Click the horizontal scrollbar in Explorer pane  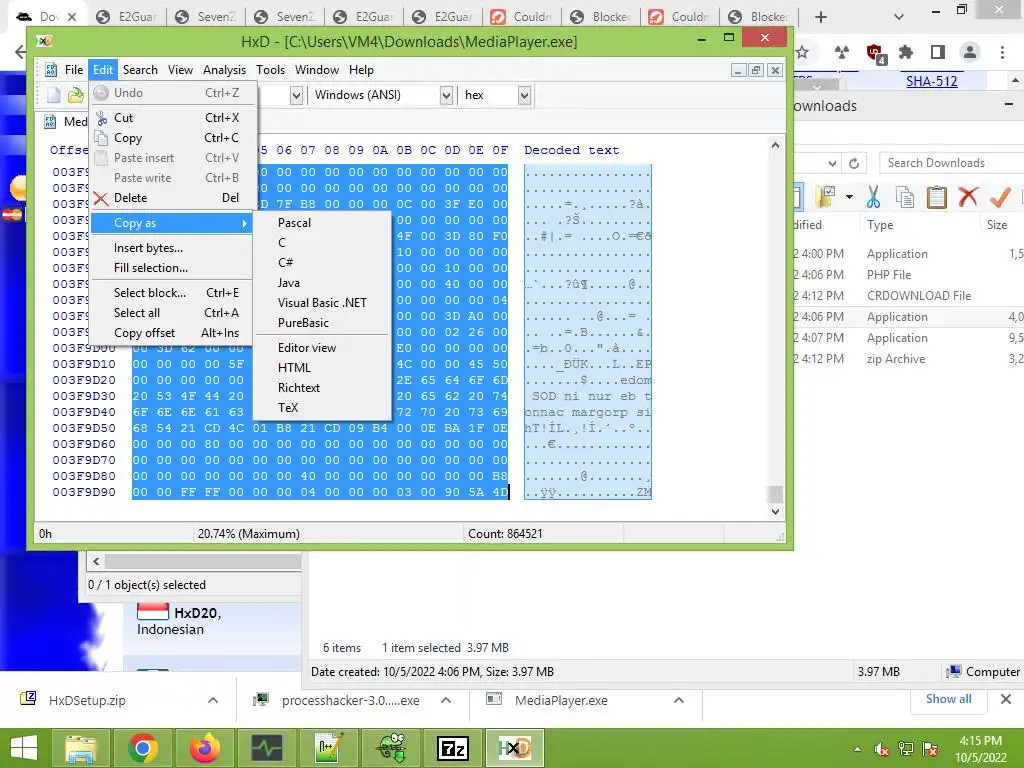click(x=203, y=561)
